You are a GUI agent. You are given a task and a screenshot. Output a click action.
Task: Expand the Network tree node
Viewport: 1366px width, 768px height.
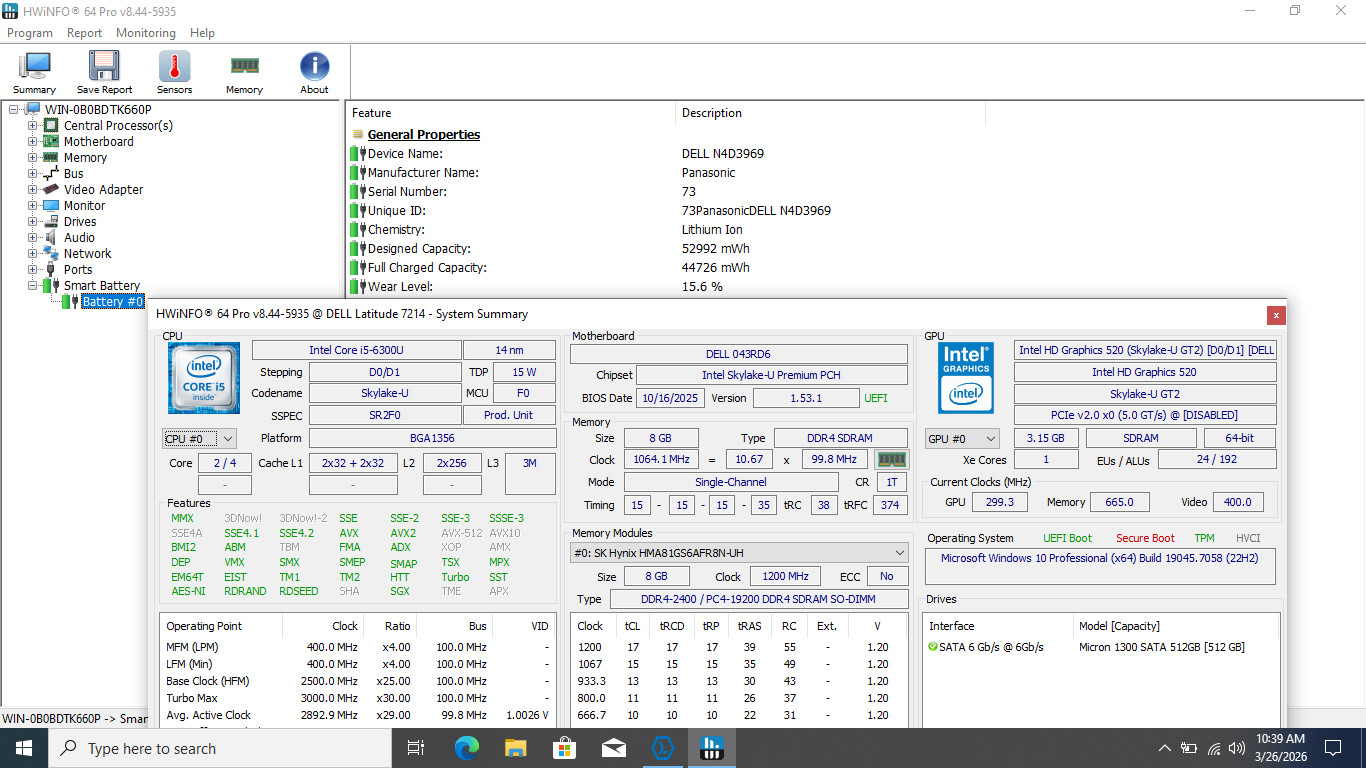click(33, 254)
